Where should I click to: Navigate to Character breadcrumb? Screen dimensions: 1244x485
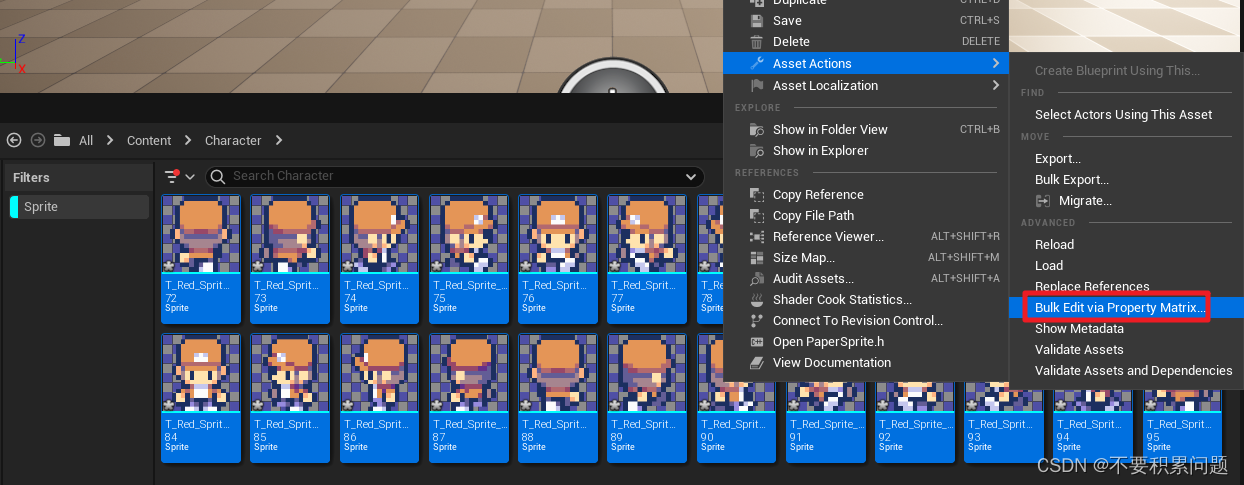click(x=233, y=140)
